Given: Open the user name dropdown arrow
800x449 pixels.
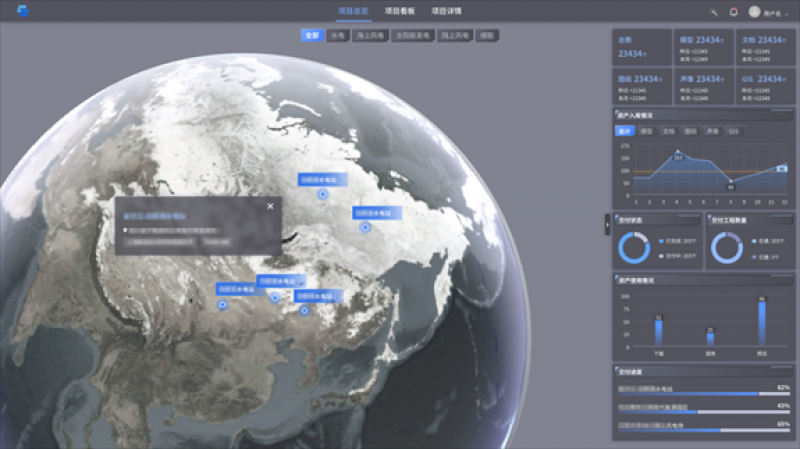Looking at the screenshot, I should (787, 13).
